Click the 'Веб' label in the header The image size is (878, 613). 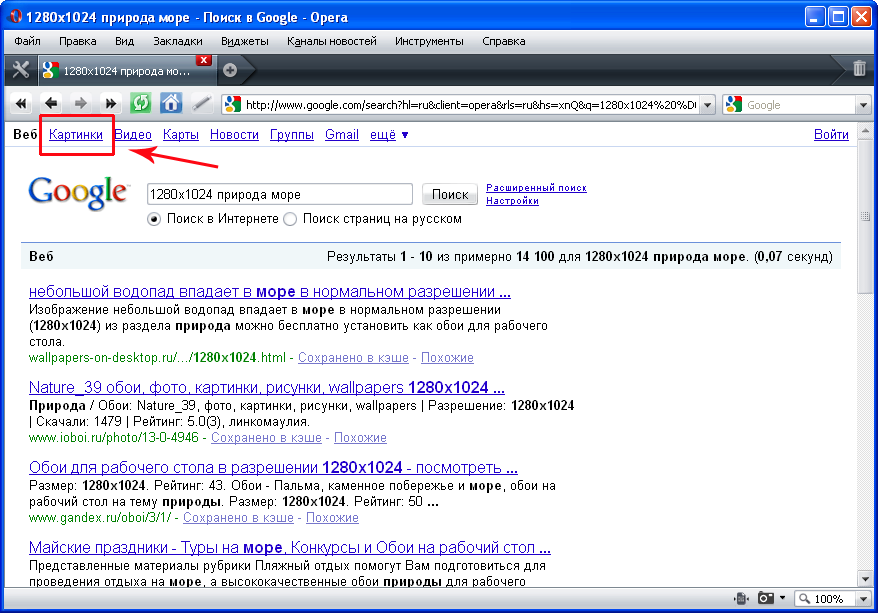coord(25,135)
